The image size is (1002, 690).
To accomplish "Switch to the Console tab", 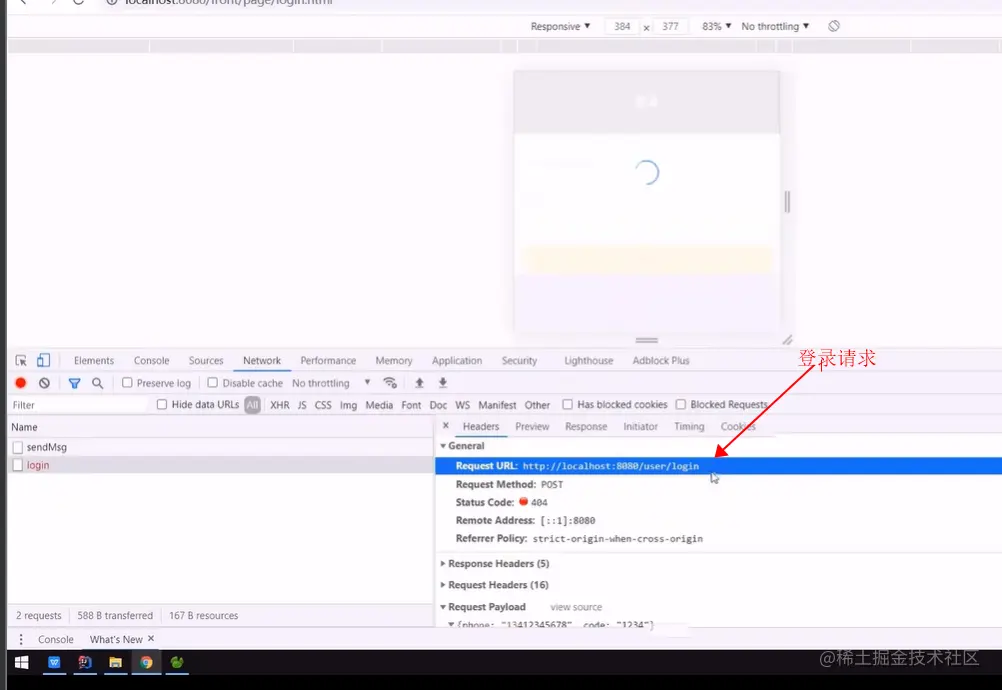I will [151, 360].
